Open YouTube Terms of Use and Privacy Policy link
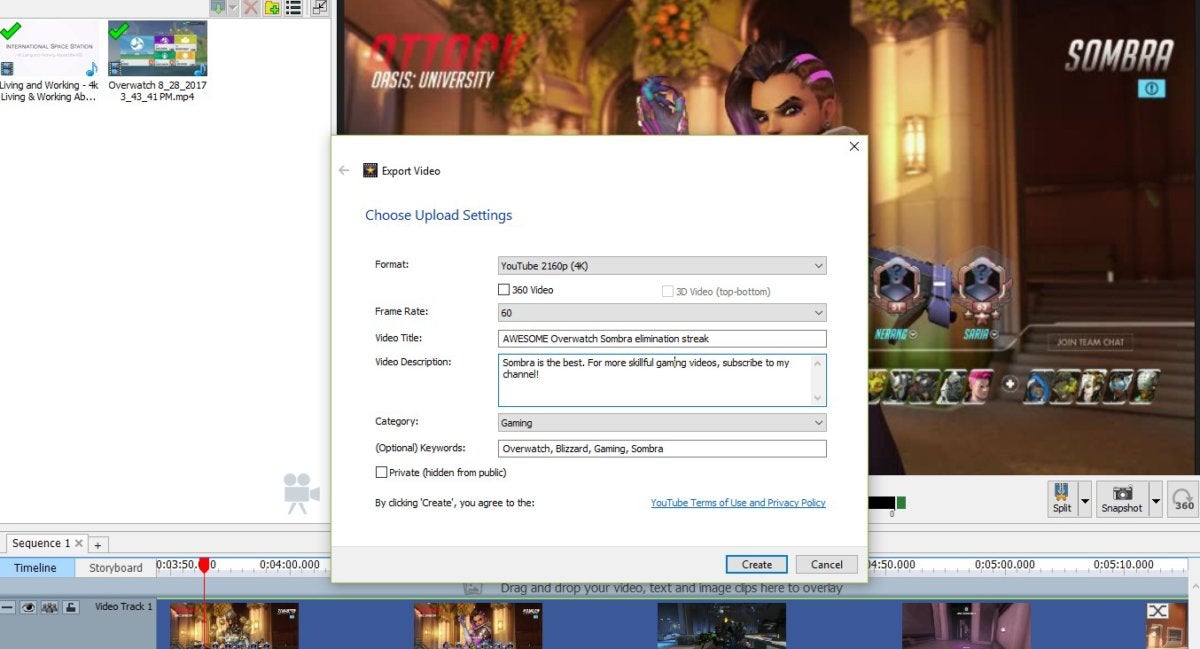The width and height of the screenshot is (1200, 649). (x=738, y=503)
